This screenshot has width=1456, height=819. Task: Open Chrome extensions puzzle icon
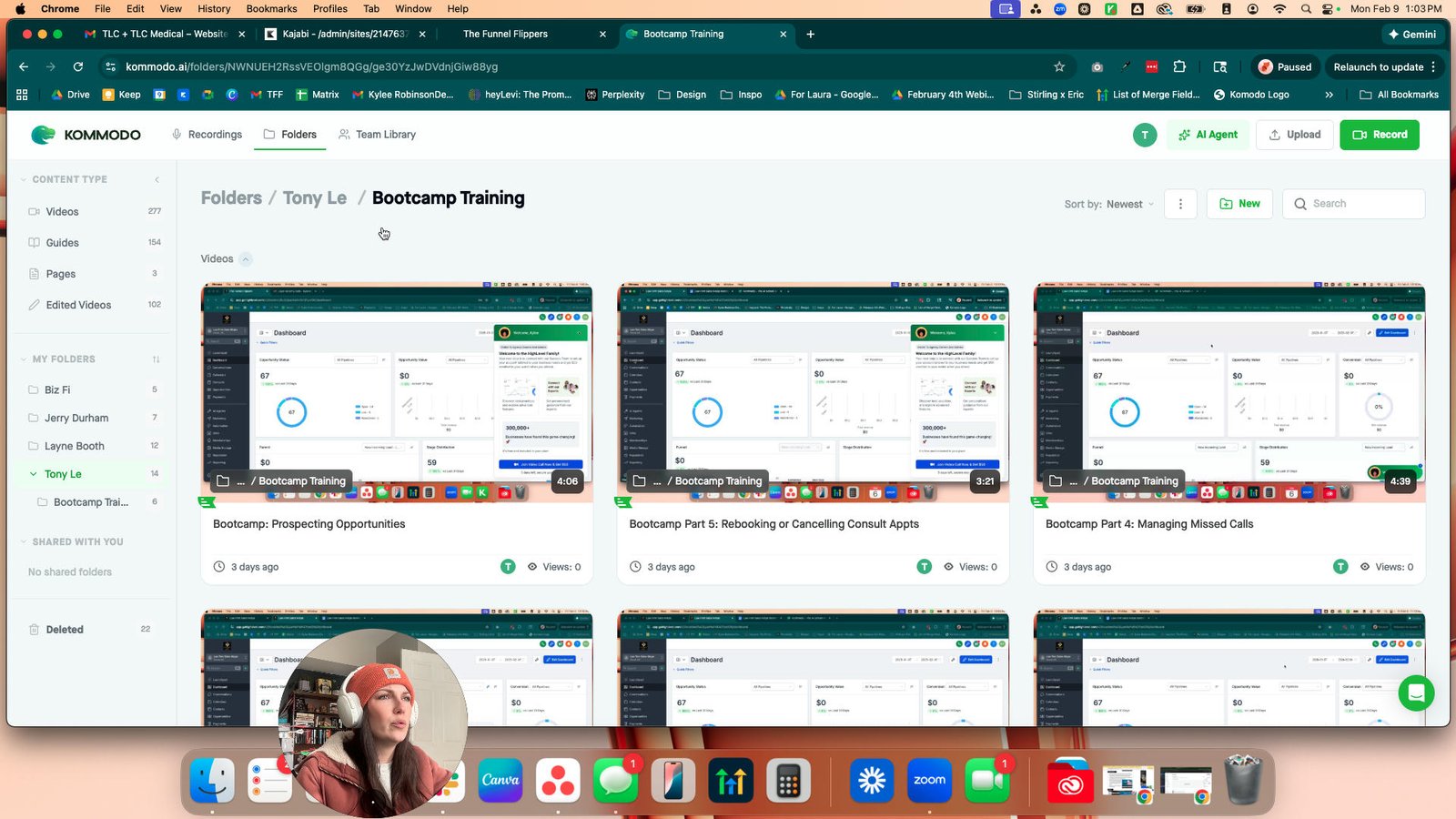click(1179, 66)
